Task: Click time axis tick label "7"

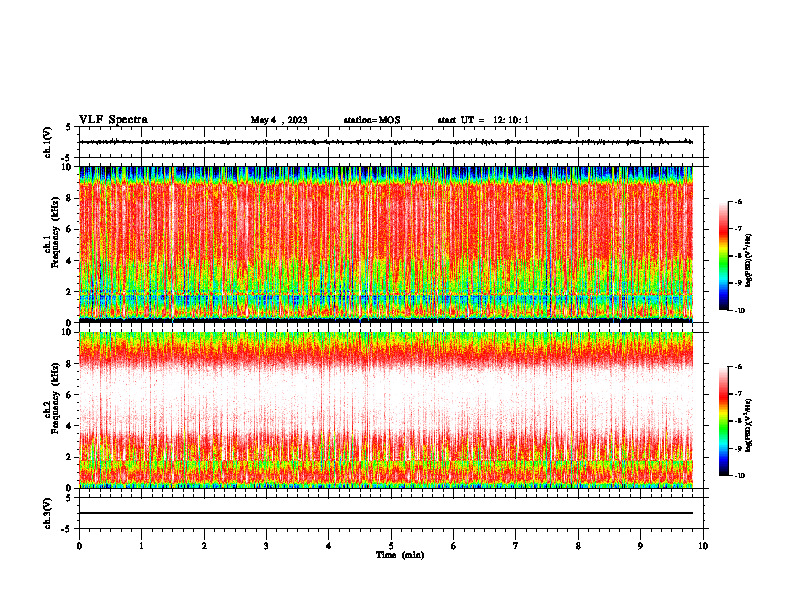Action: coord(516,546)
